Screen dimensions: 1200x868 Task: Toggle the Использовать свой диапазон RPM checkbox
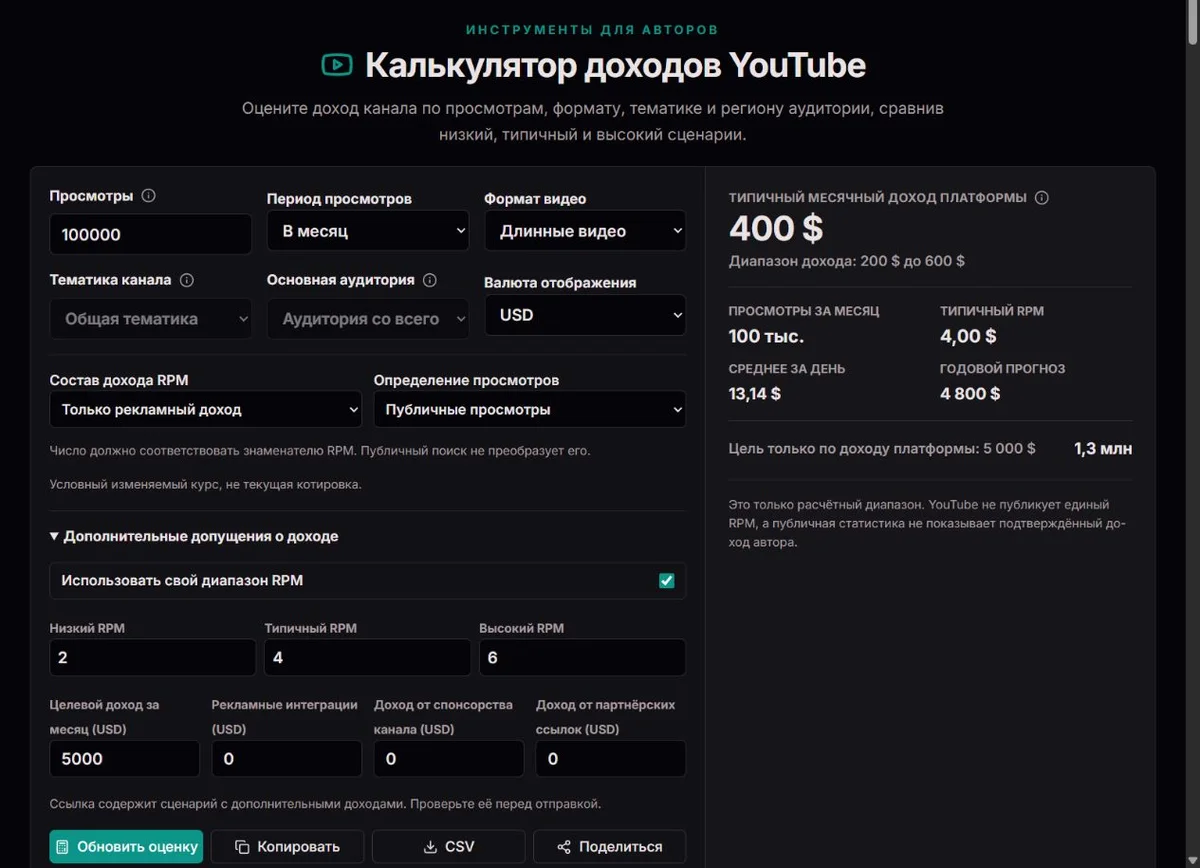point(667,581)
